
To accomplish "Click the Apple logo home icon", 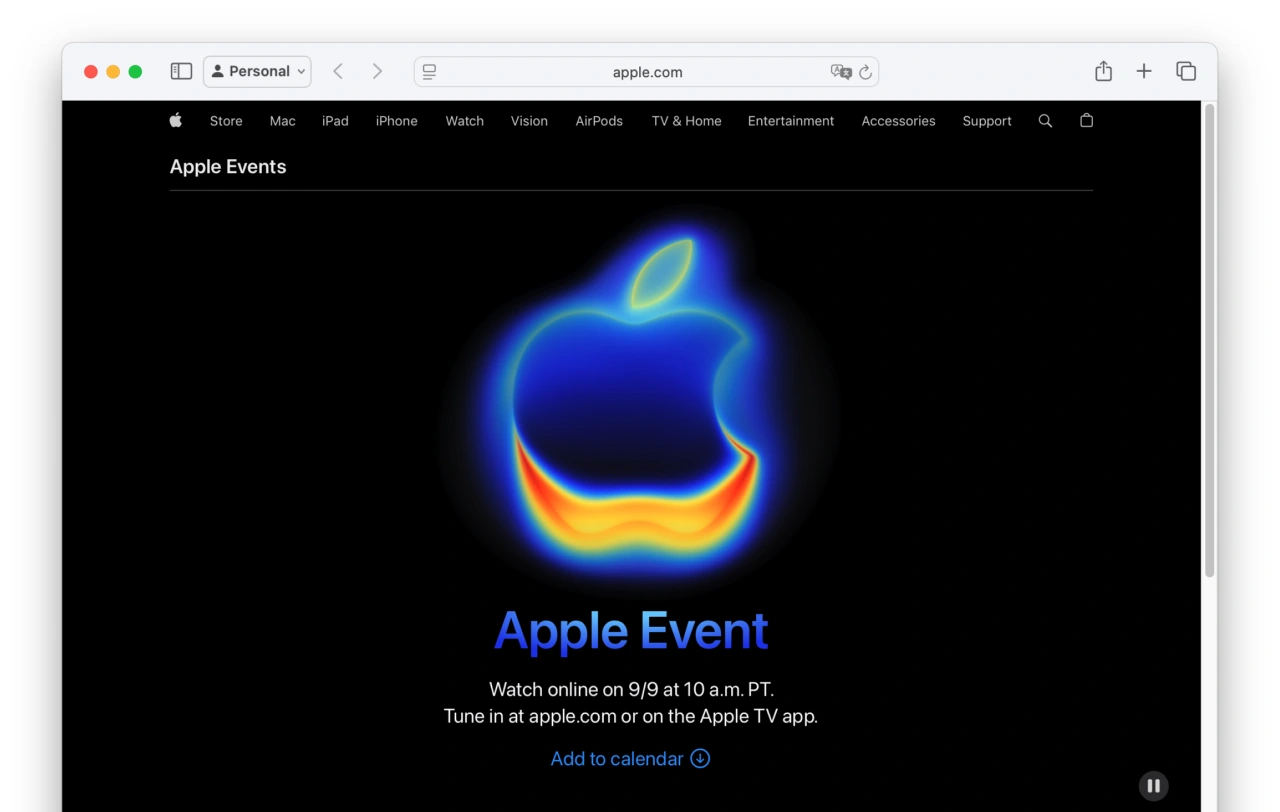I will click(176, 121).
